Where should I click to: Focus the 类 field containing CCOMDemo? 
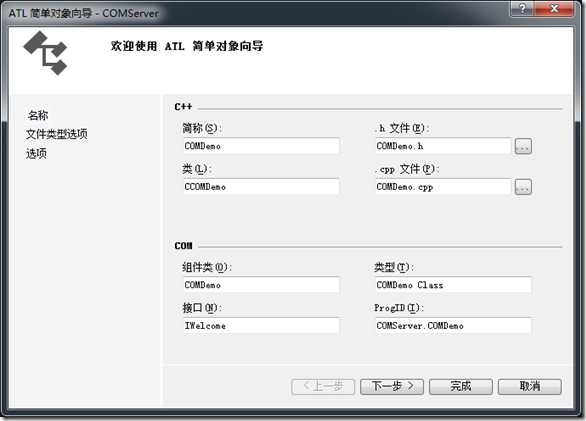point(261,187)
